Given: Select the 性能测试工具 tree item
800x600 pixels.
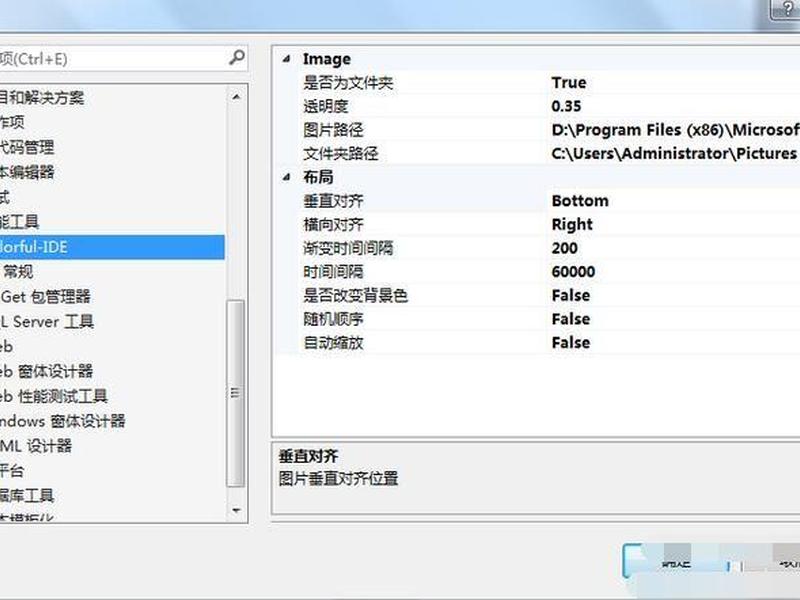Looking at the screenshot, I should click(x=54, y=396).
